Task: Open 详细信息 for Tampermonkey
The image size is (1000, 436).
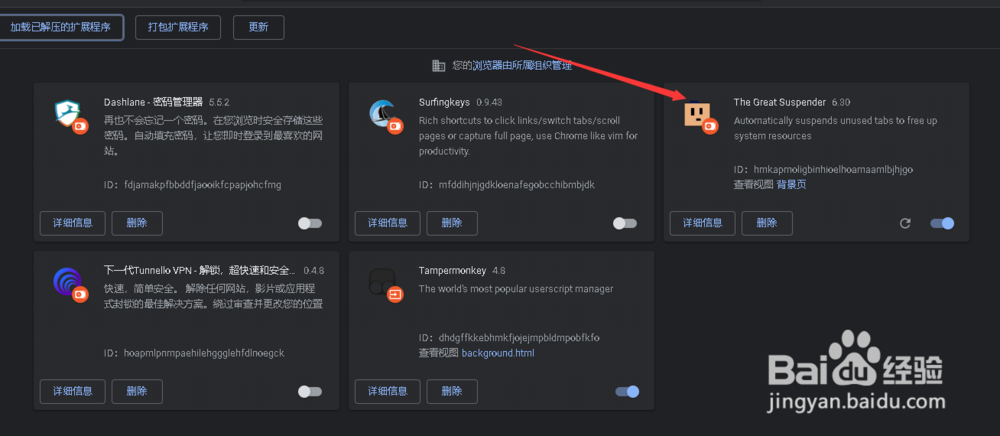Action: (388, 391)
